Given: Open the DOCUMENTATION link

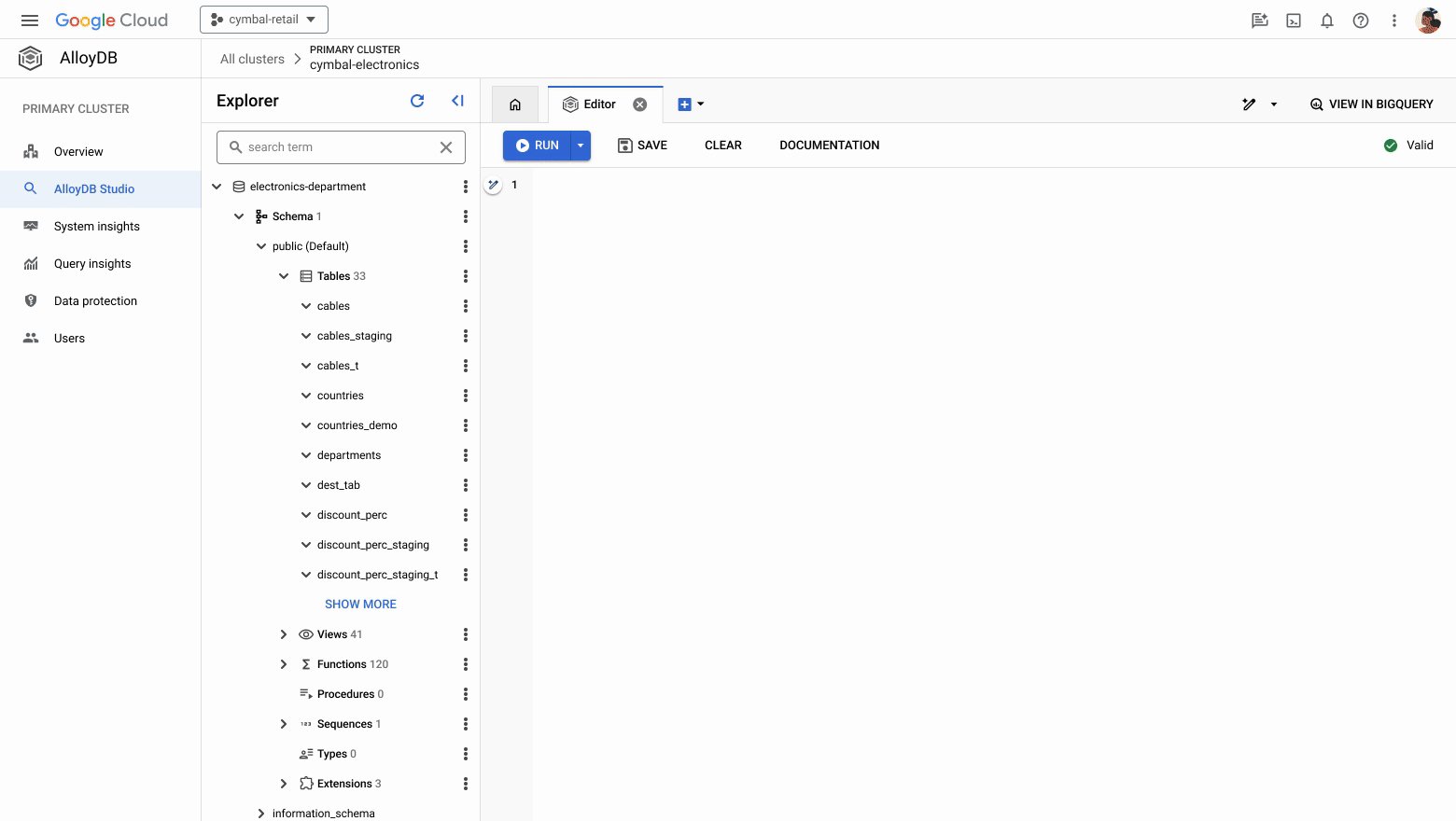Looking at the screenshot, I should [830, 146].
